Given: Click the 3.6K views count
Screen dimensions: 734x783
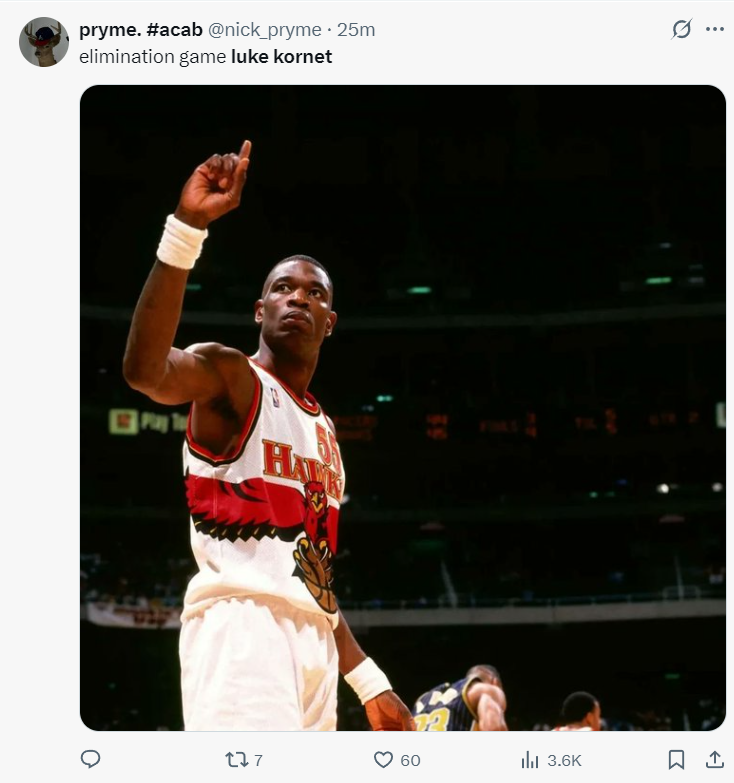Looking at the screenshot, I should click(x=564, y=760).
